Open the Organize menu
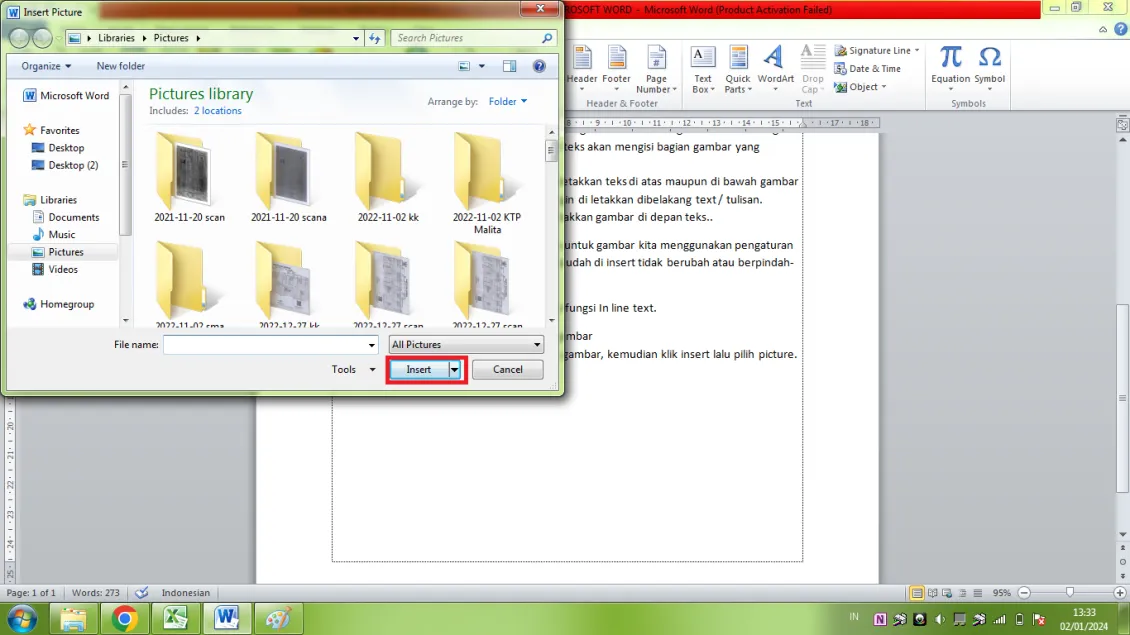The width and height of the screenshot is (1130, 635). [x=46, y=66]
